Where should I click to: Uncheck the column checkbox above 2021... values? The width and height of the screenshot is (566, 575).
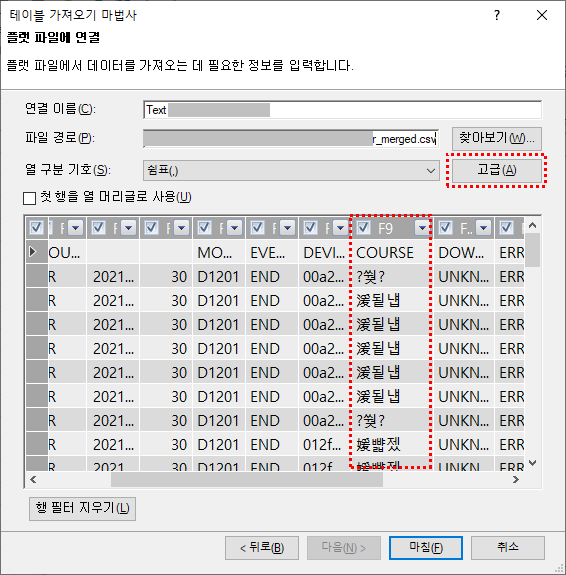(x=98, y=228)
